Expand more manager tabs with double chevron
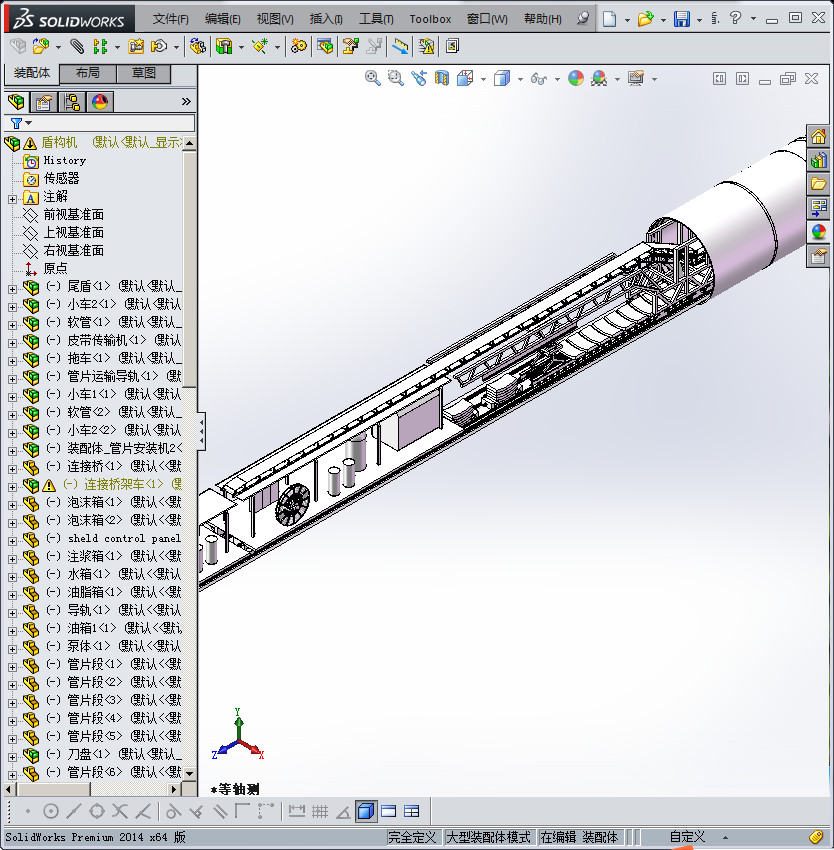 [186, 101]
